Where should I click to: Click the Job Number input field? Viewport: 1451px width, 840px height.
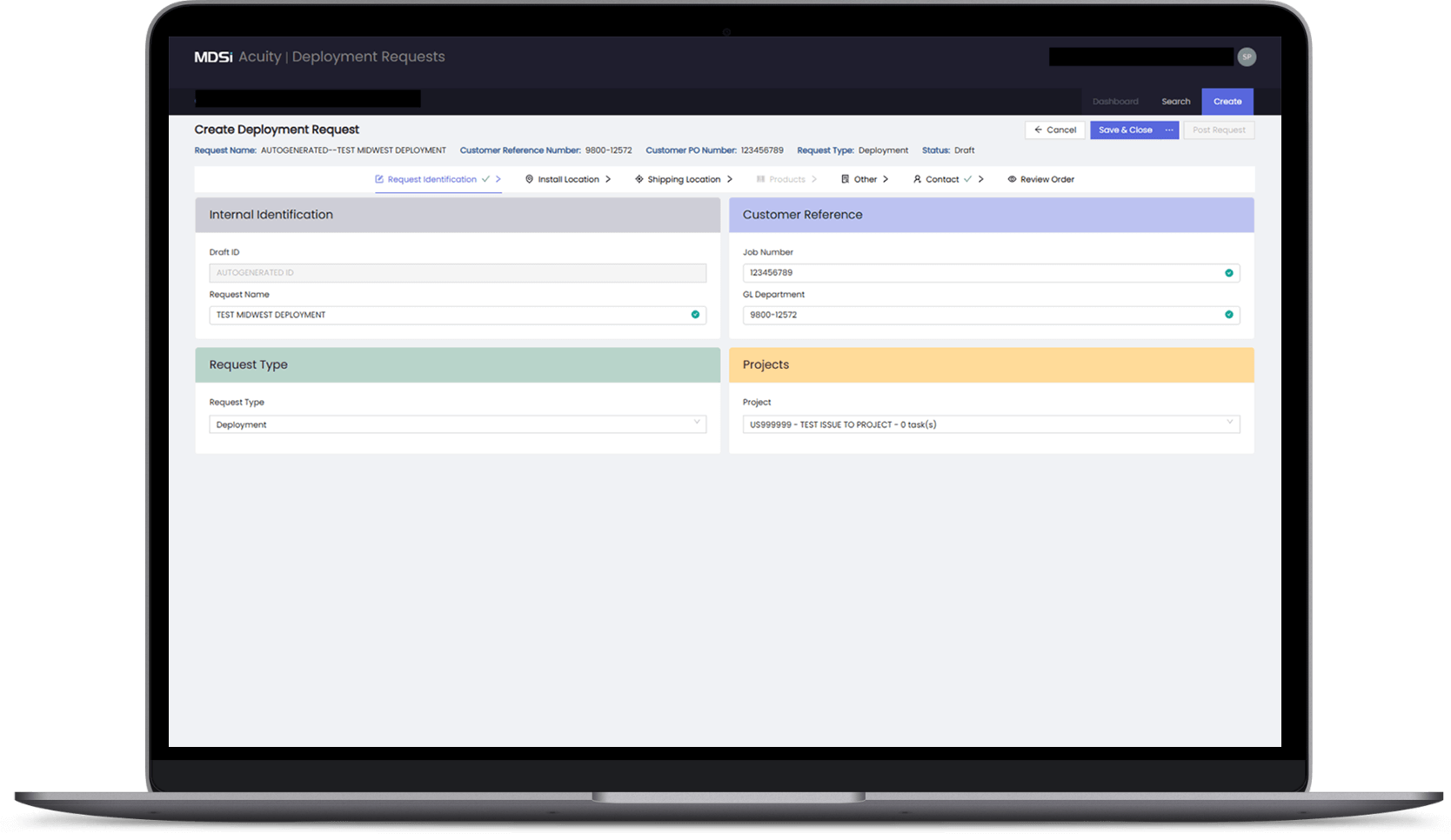991,273
